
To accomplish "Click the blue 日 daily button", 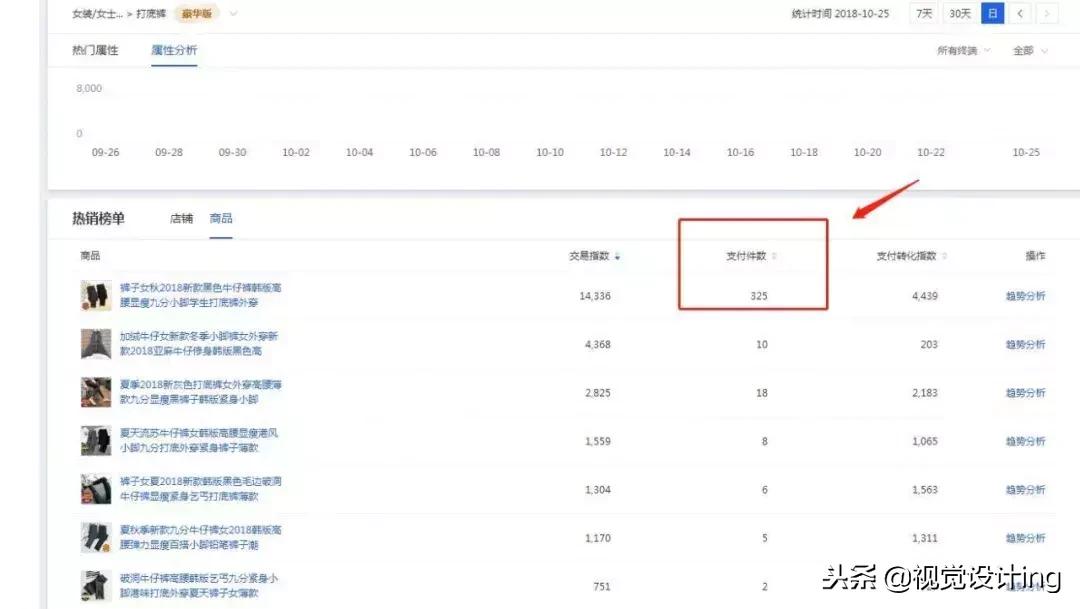I will [x=992, y=13].
